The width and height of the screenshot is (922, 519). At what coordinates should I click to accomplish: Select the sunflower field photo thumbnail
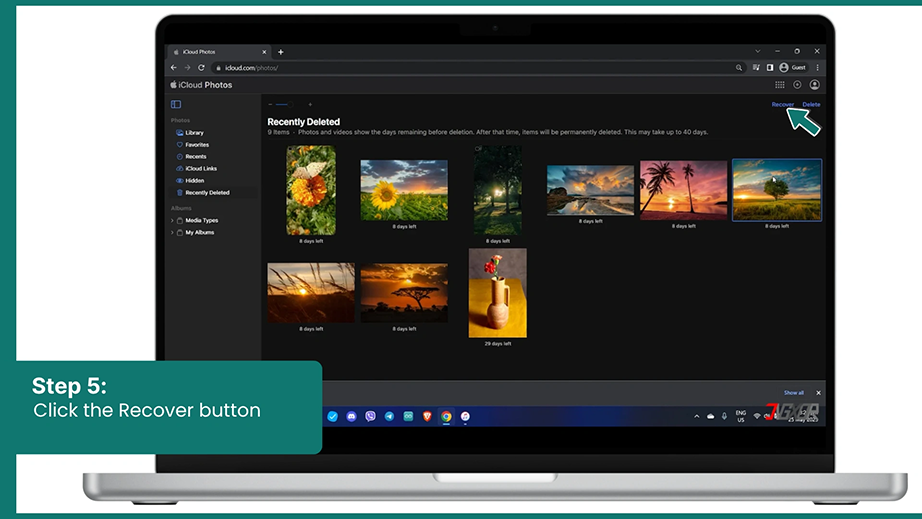coord(404,190)
